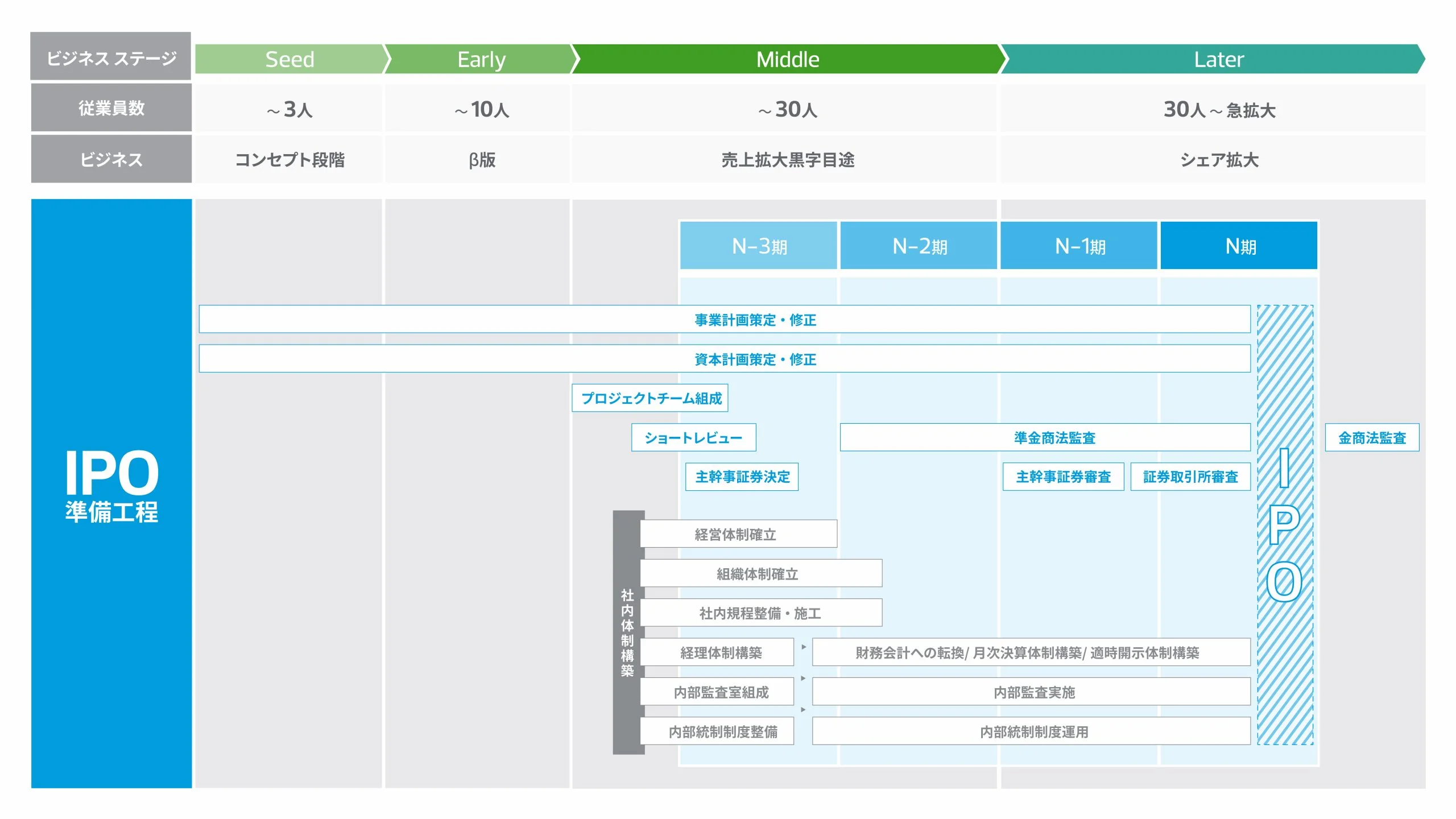Click the gray 社内体制構築 vertical label
The height and width of the screenshot is (819, 1456).
(x=627, y=632)
